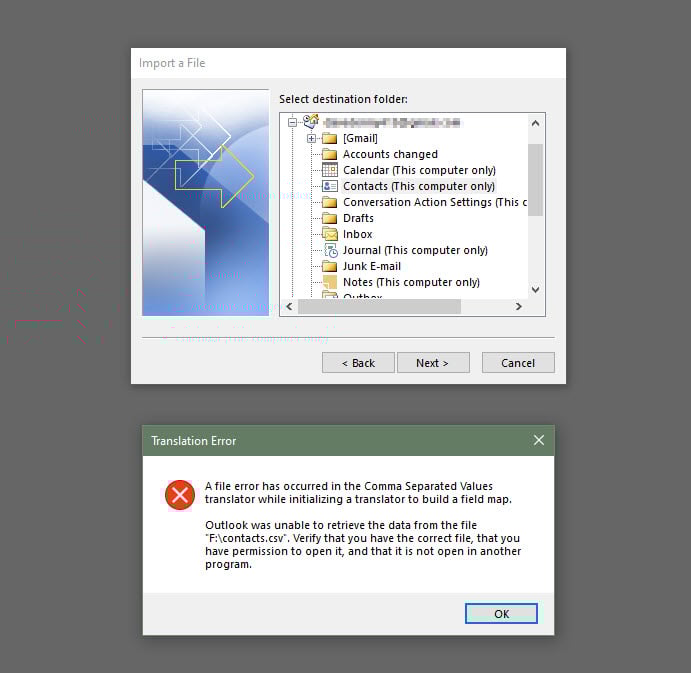Screen dimensions: 691x673
Task: Select Accounts changed folder
Action: click(x=390, y=154)
